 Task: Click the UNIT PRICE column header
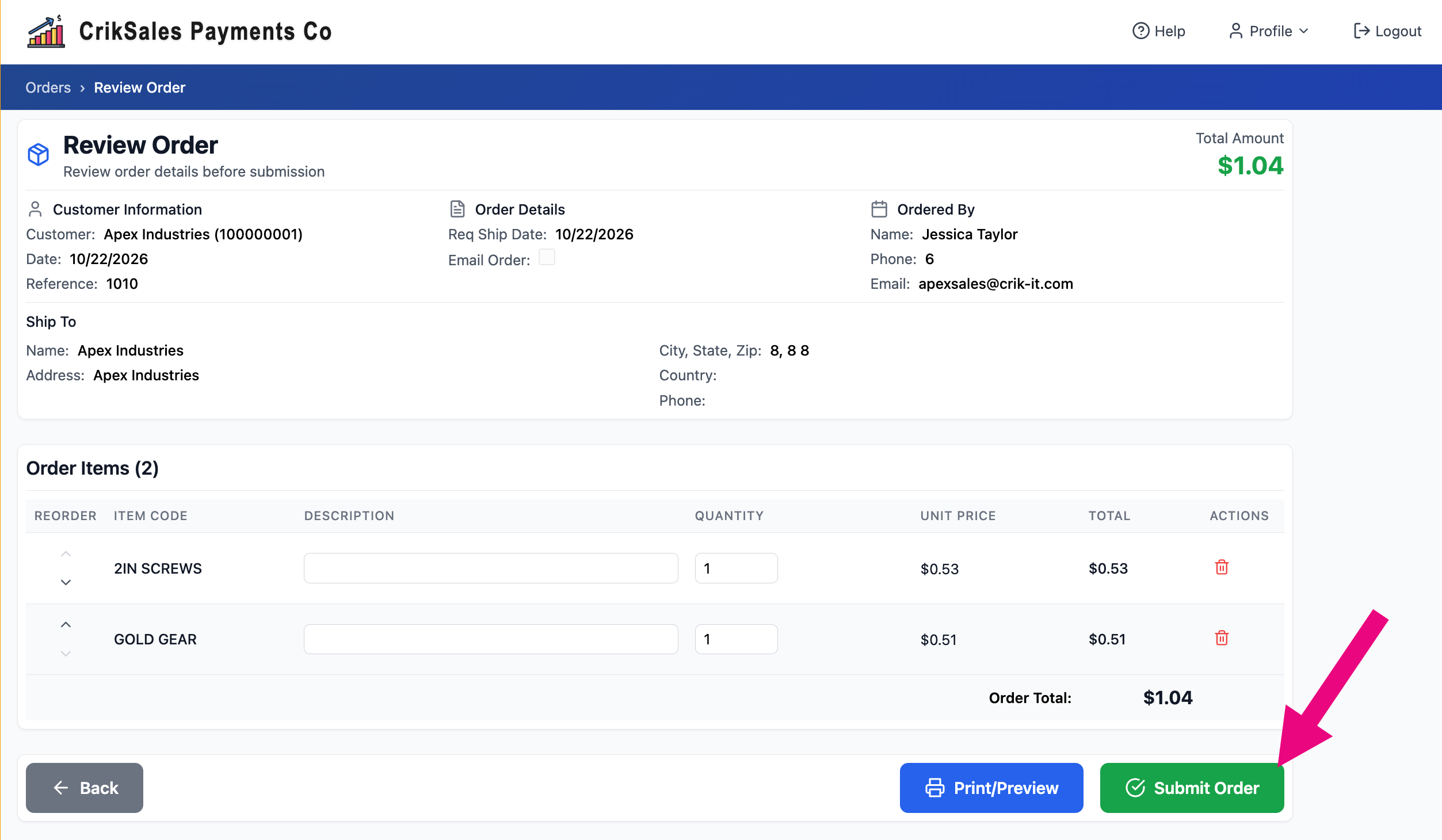(958, 516)
